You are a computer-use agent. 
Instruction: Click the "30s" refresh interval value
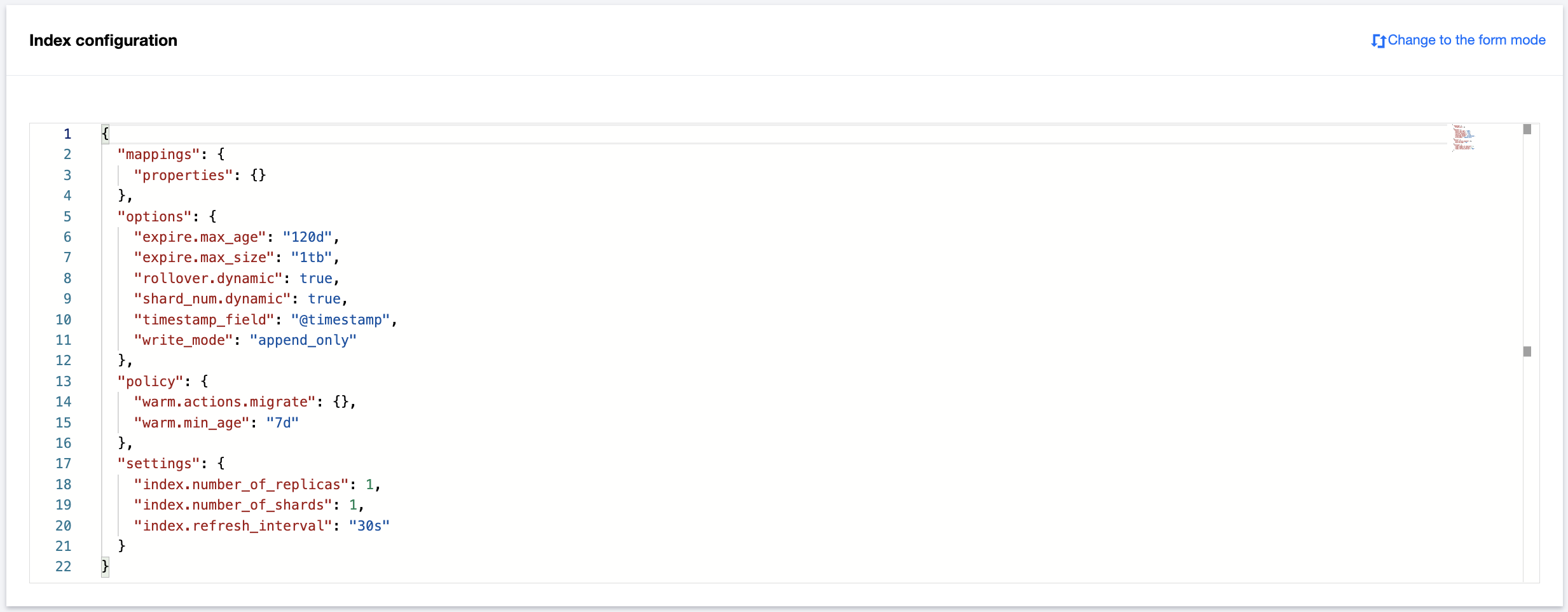(x=369, y=525)
